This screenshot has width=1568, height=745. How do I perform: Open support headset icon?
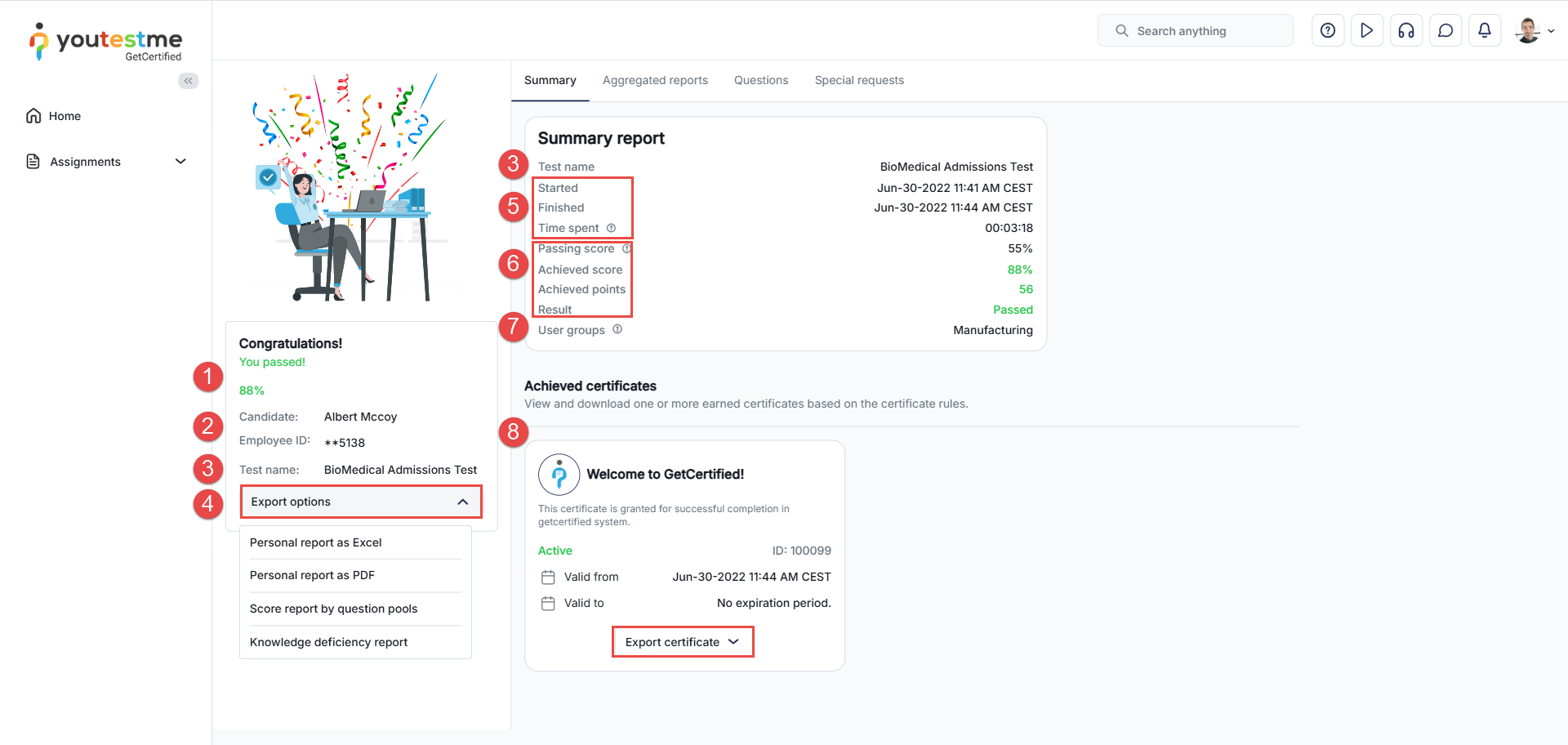[1406, 30]
